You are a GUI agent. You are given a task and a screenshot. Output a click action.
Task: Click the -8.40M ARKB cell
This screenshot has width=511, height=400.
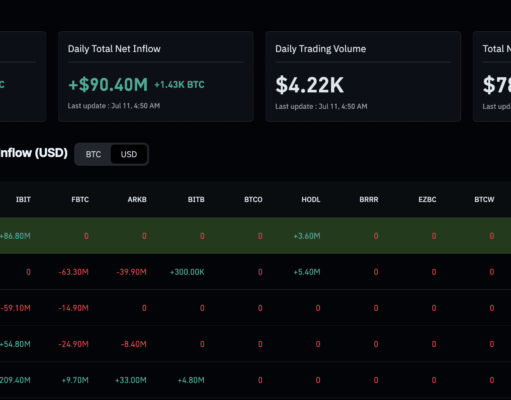click(134, 344)
